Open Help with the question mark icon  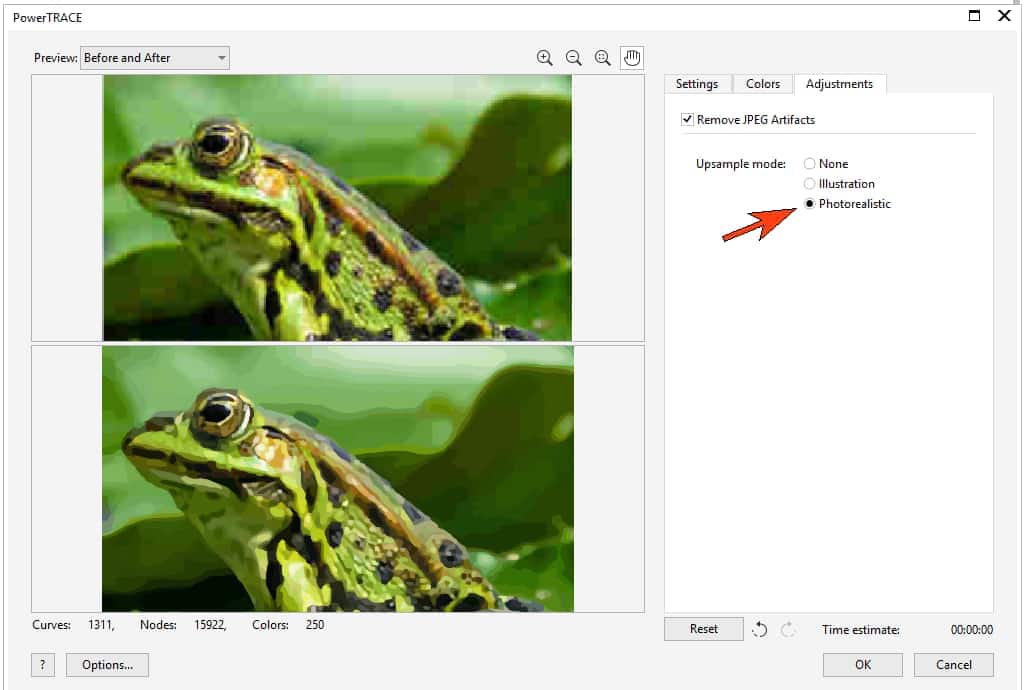pos(41,664)
